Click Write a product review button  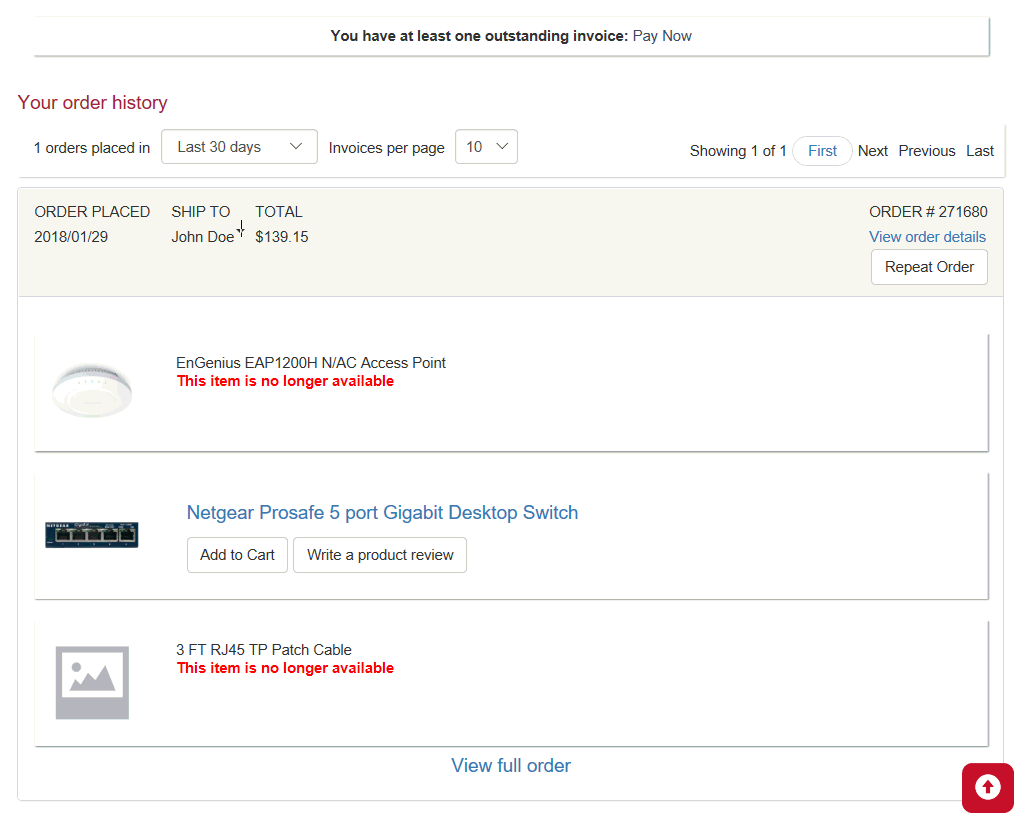(380, 555)
